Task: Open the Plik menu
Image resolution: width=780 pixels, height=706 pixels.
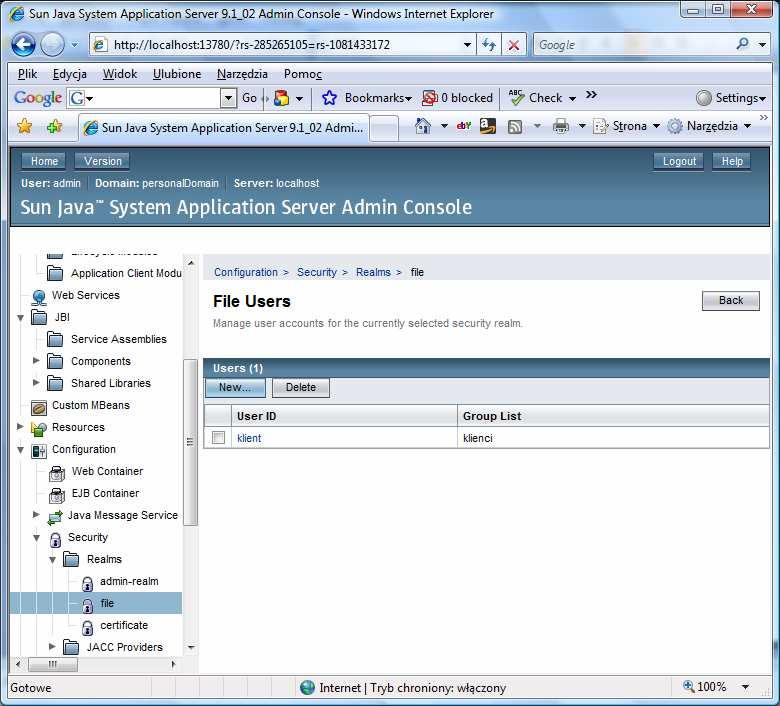Action: [x=27, y=74]
